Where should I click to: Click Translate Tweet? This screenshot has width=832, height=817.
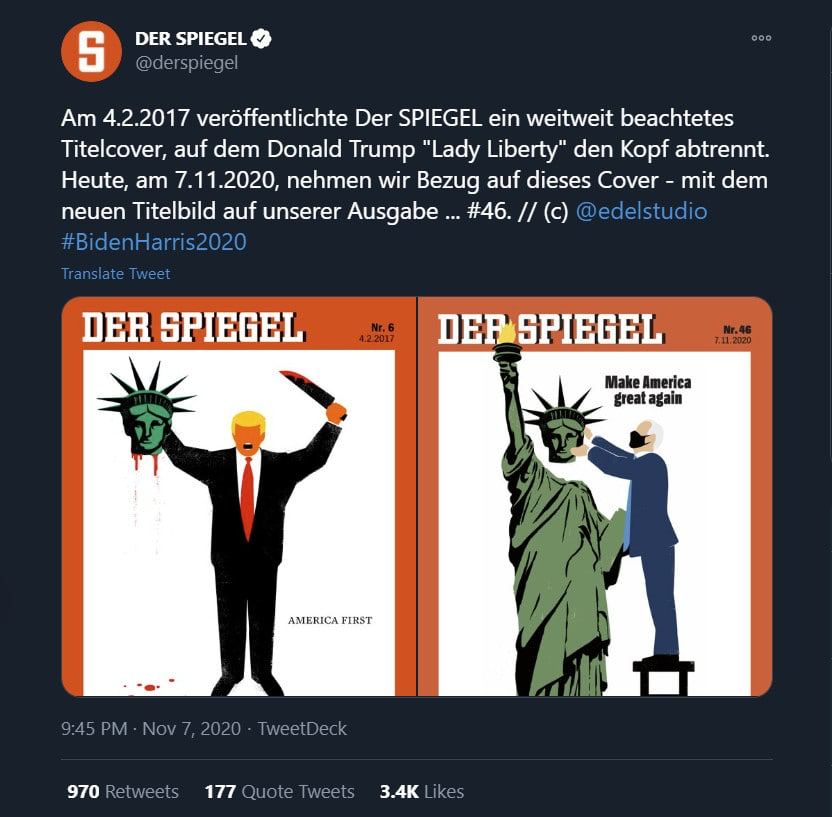(x=116, y=274)
